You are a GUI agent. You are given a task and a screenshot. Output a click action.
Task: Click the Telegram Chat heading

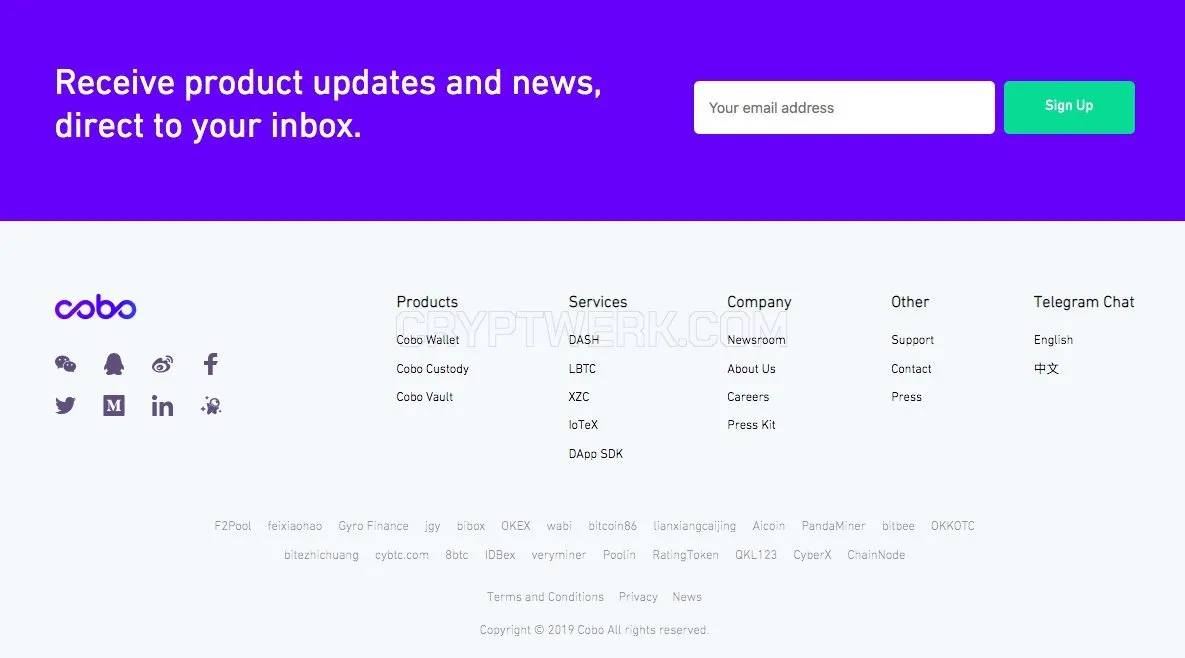point(1084,302)
